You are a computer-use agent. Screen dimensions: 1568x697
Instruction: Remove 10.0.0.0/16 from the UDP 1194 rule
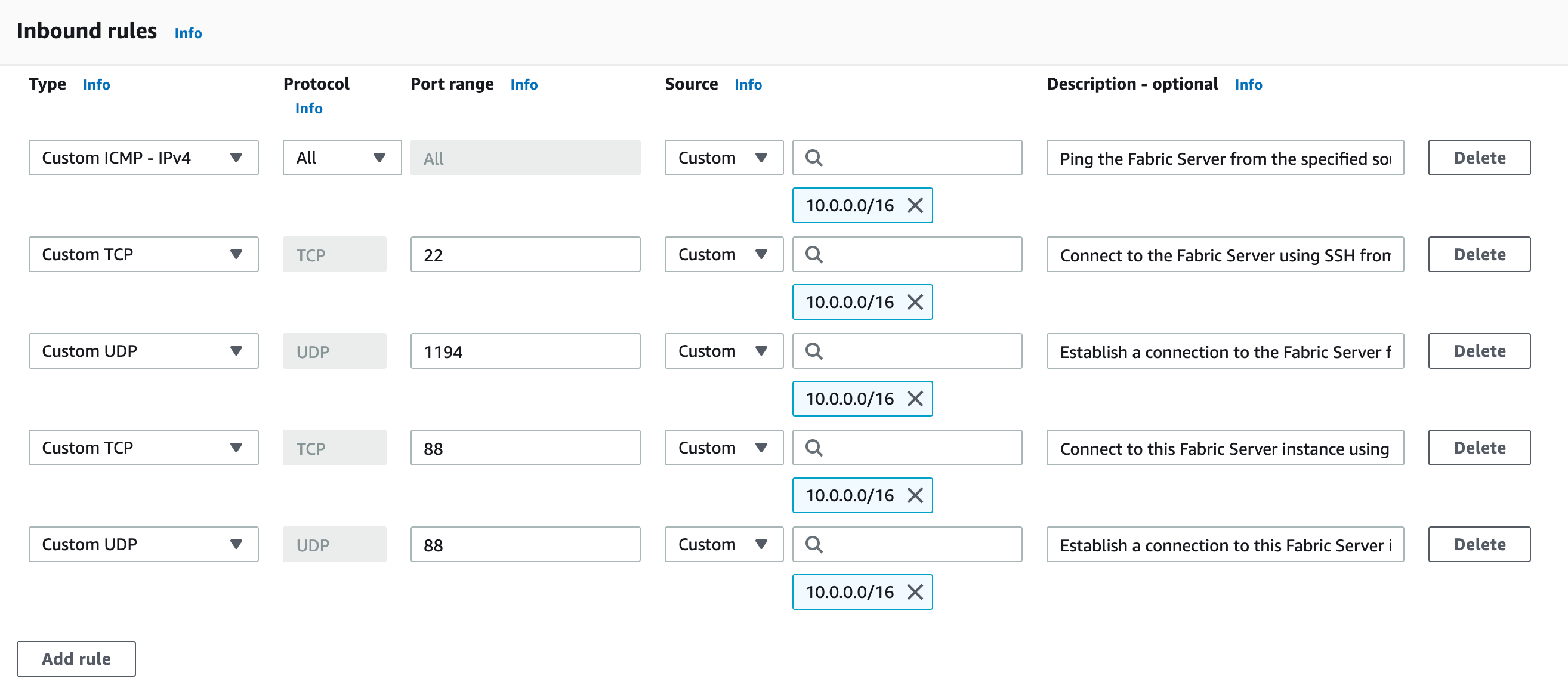tap(915, 399)
